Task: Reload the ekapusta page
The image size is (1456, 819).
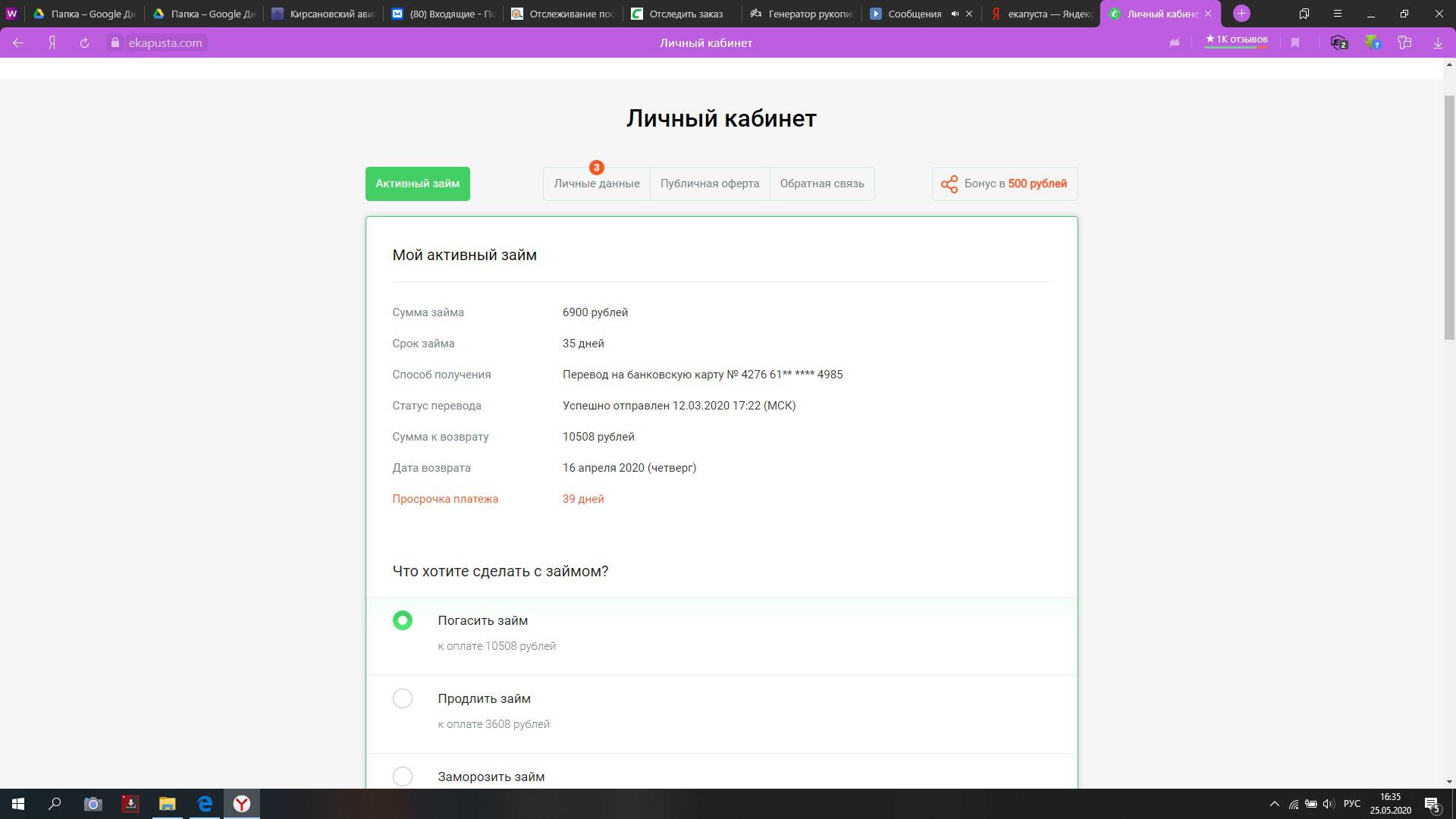Action: (84, 43)
